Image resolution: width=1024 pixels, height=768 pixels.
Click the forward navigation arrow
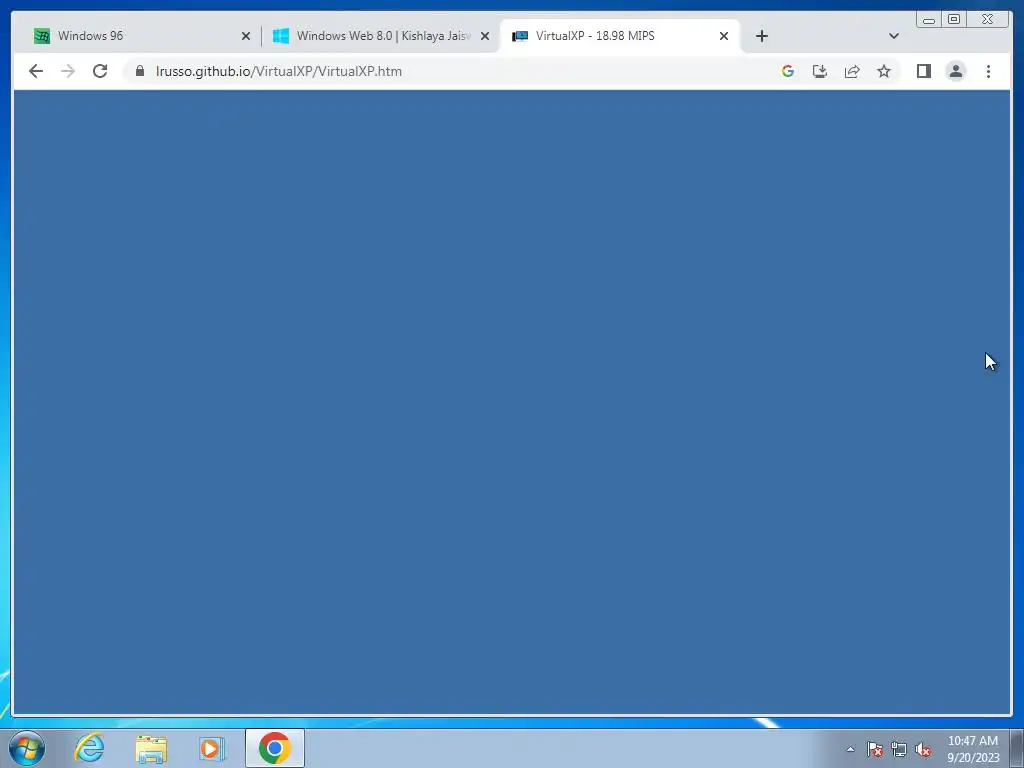click(68, 71)
